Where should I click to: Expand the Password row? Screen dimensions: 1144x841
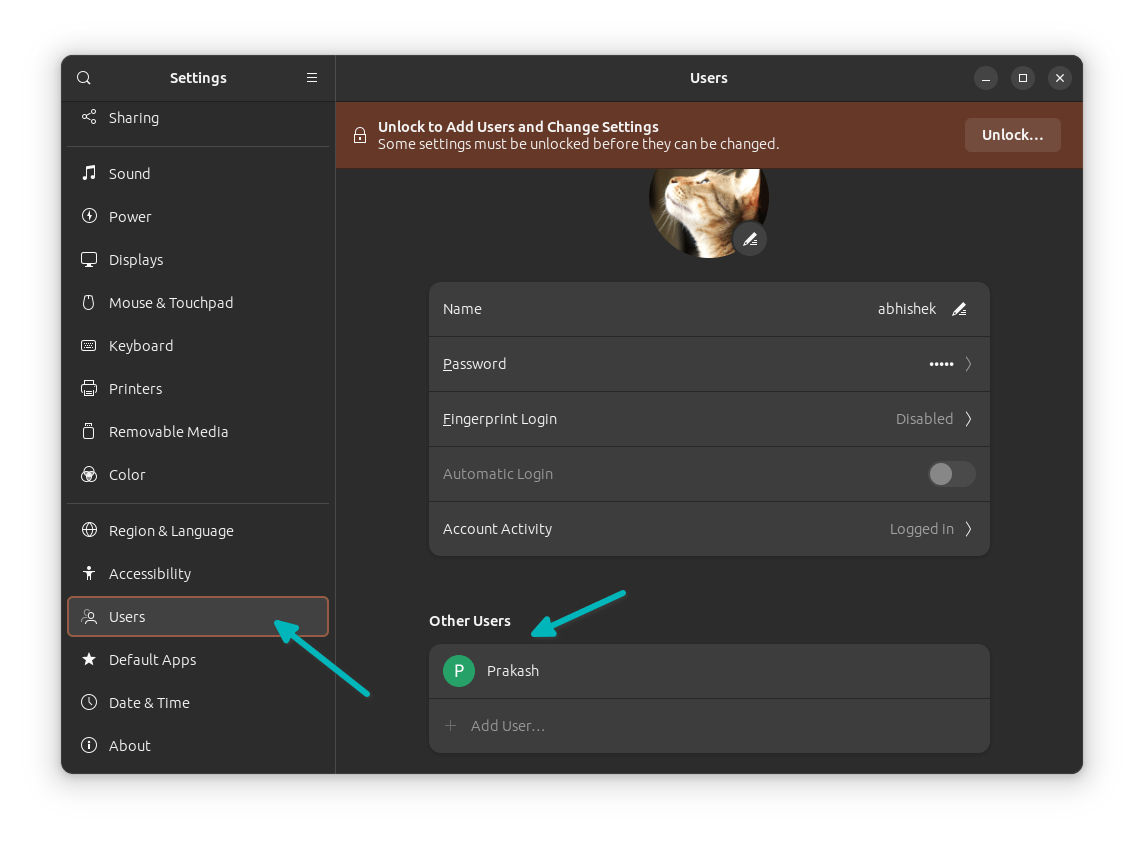[x=968, y=364]
